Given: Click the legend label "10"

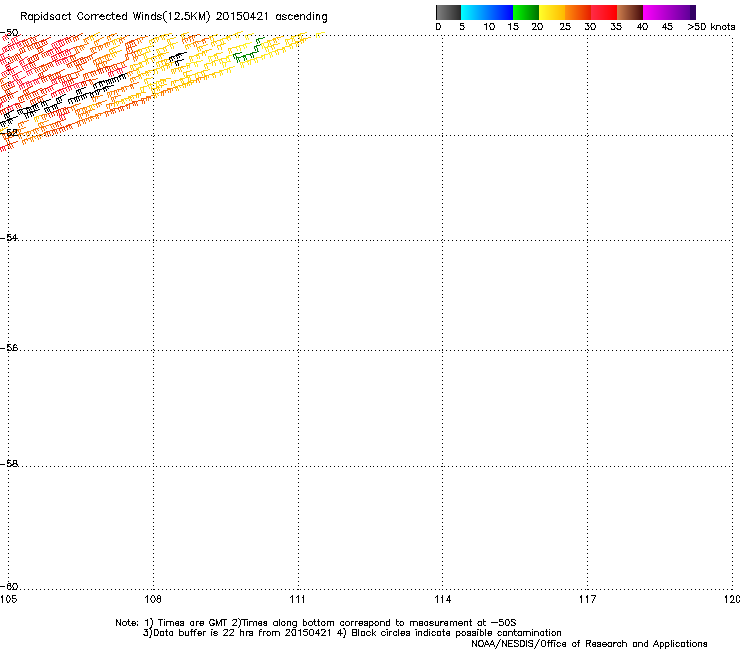Looking at the screenshot, I should (489, 27).
